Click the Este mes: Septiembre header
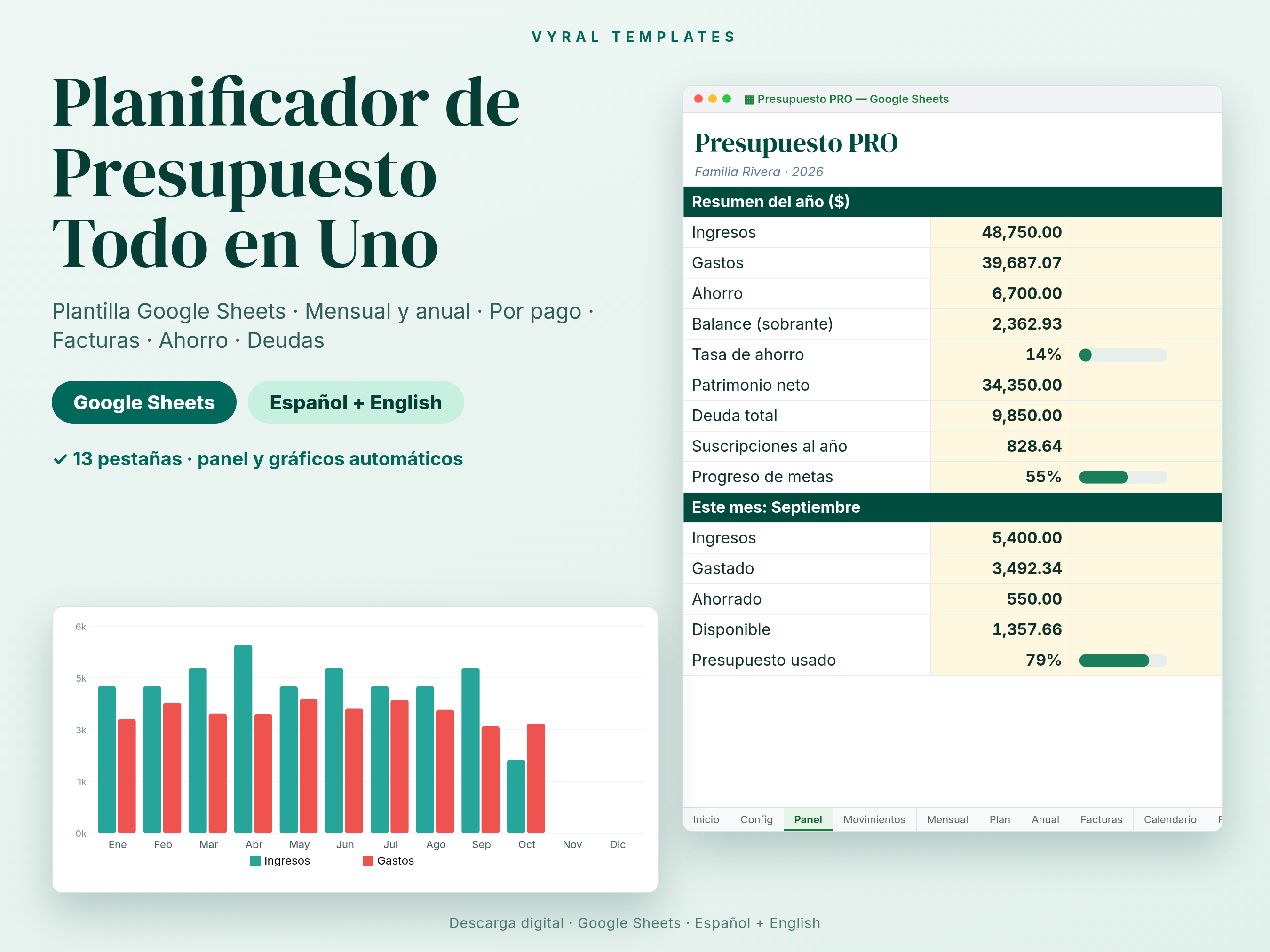Image resolution: width=1270 pixels, height=952 pixels. (952, 507)
